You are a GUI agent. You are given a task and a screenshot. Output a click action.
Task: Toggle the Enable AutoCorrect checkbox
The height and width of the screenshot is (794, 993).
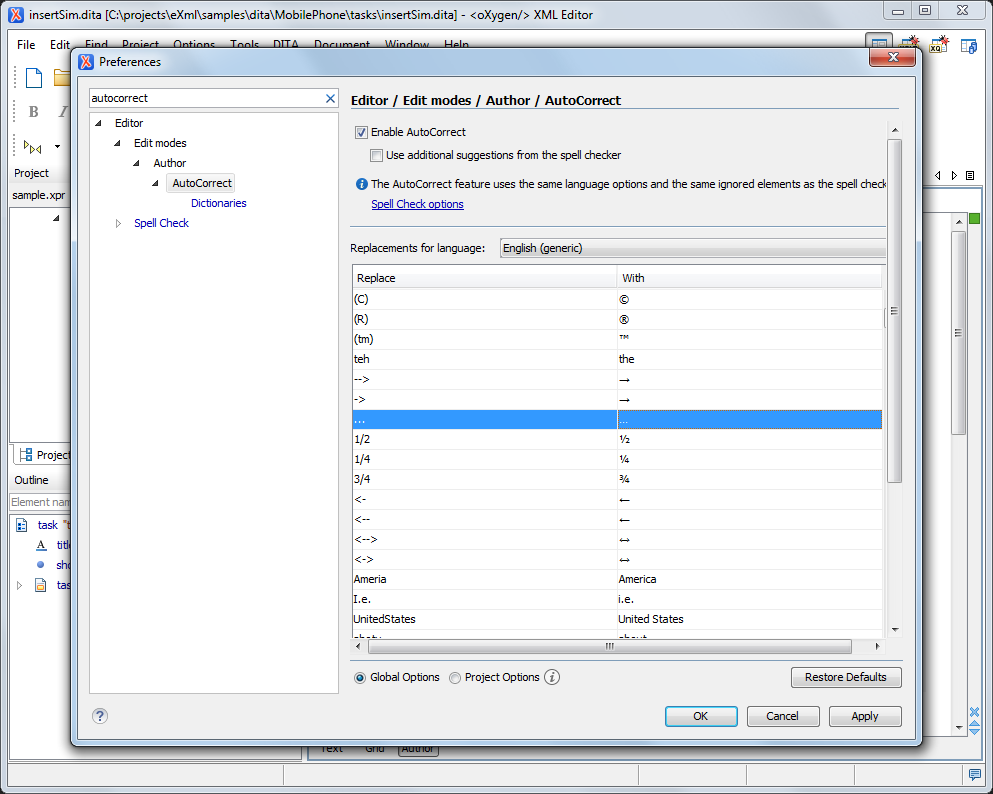point(361,132)
